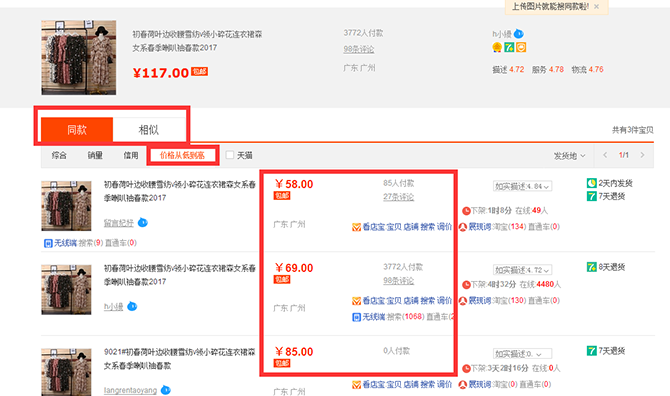The height and width of the screenshot is (396, 670).
Task: Click the 包邮 tag under ¥58.00
Action: pyautogui.click(x=282, y=196)
